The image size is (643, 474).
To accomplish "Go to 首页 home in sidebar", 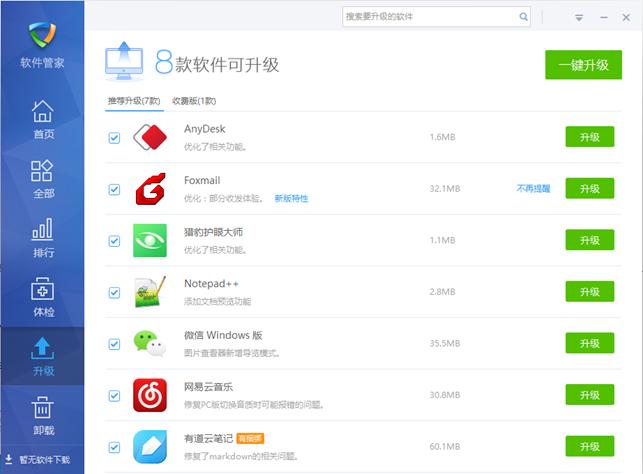I will click(x=43, y=119).
